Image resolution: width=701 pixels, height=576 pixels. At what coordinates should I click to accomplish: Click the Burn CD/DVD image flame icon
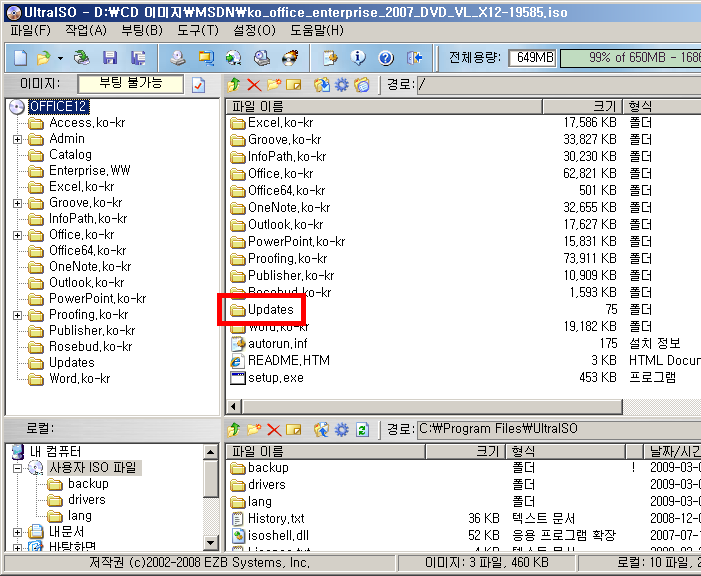[290, 58]
